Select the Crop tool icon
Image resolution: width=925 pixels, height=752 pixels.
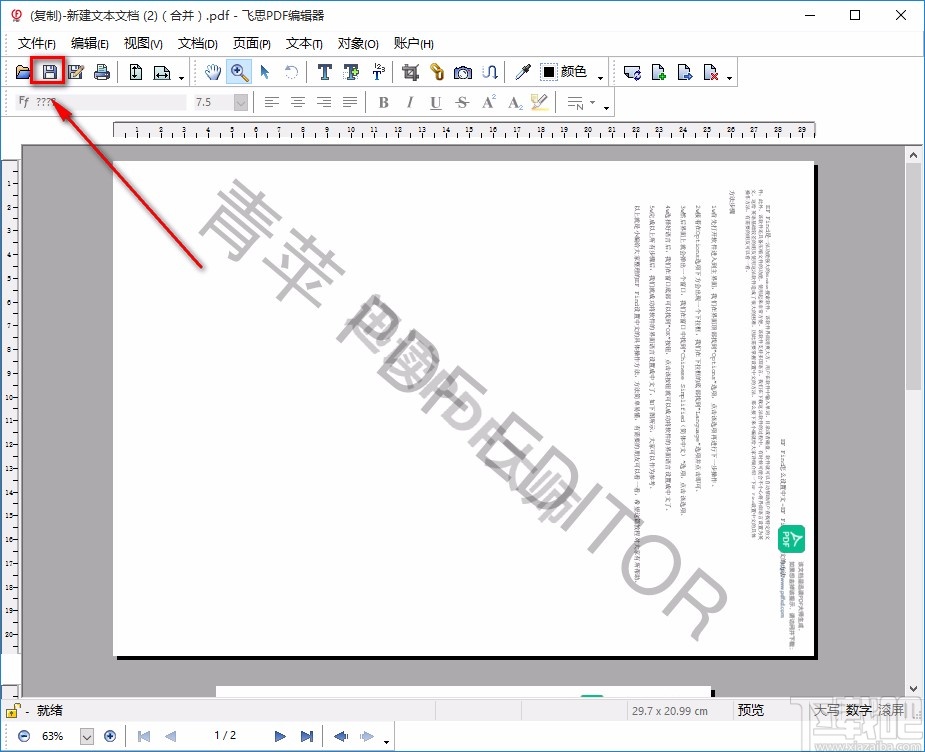[410, 72]
